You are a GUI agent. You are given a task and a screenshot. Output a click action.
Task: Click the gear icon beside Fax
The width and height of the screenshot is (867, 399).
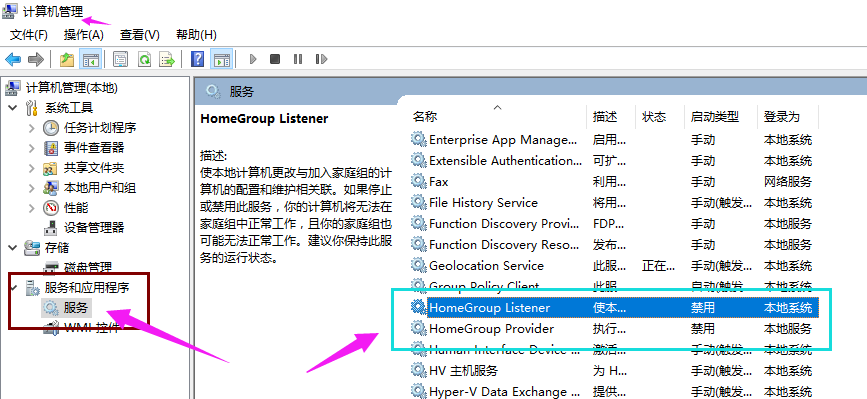pos(419,182)
